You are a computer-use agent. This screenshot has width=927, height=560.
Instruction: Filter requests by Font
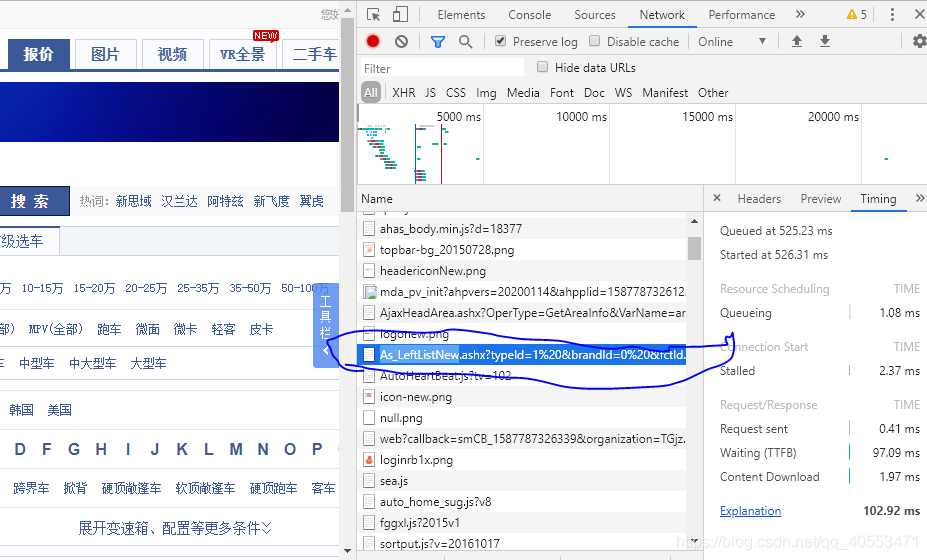[562, 93]
